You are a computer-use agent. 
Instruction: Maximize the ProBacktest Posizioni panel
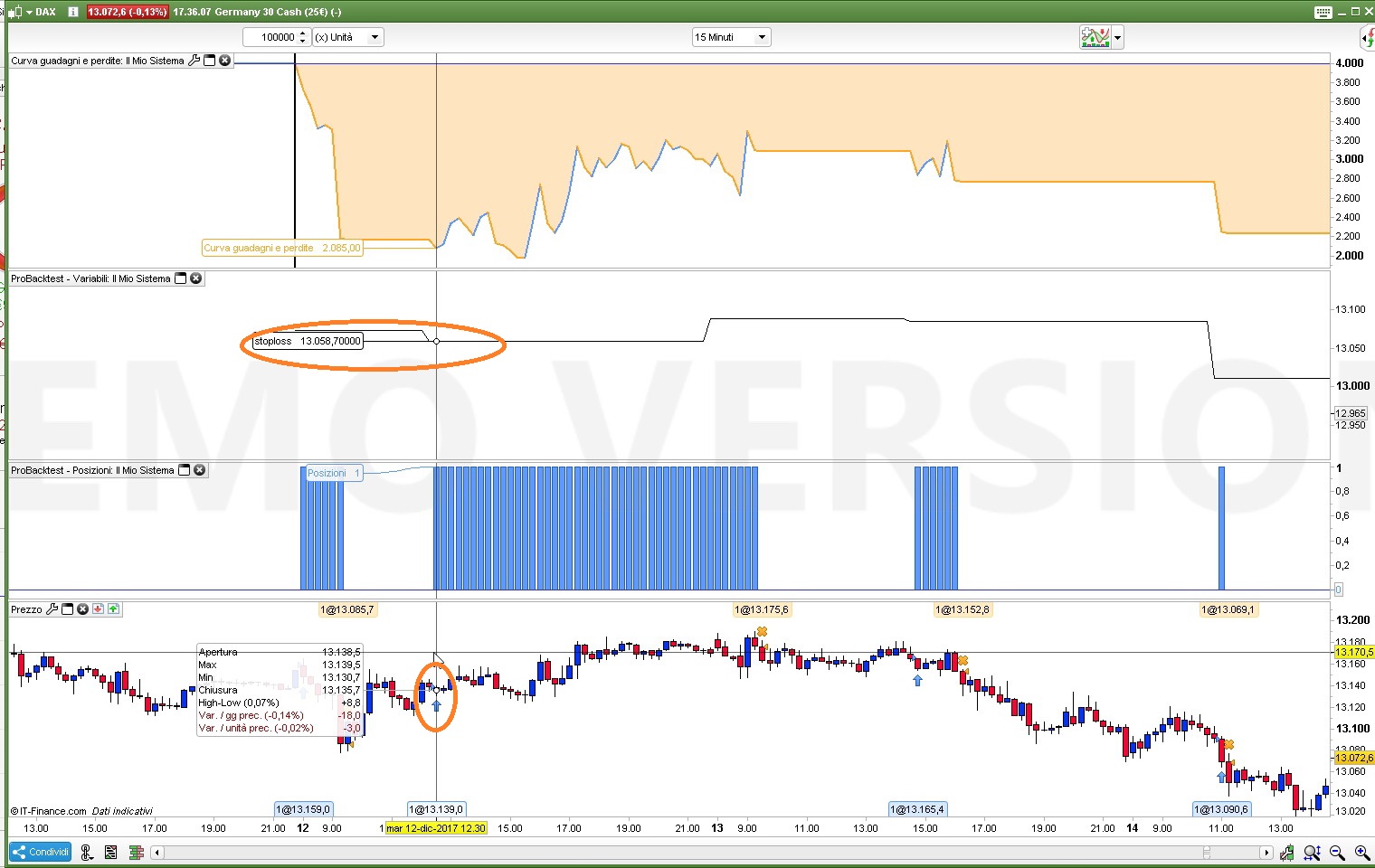coord(185,470)
